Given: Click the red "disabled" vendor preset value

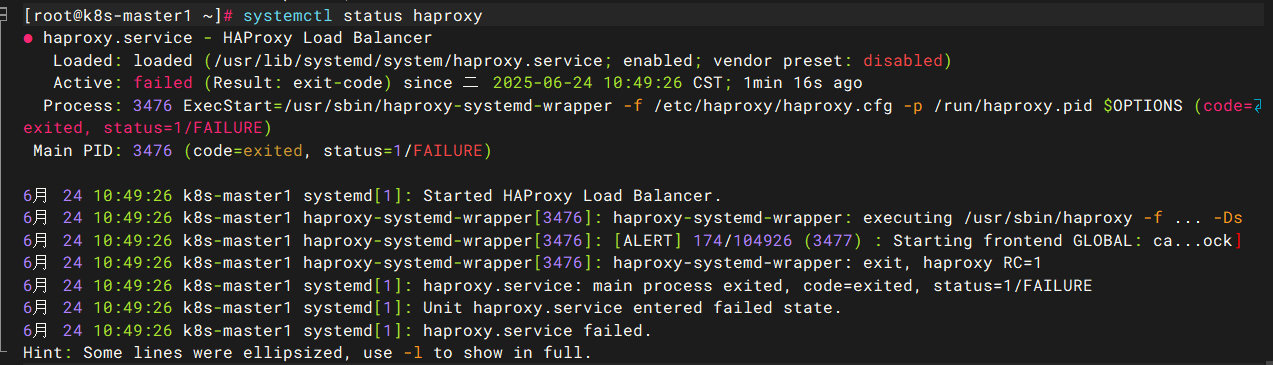Looking at the screenshot, I should 902,61.
